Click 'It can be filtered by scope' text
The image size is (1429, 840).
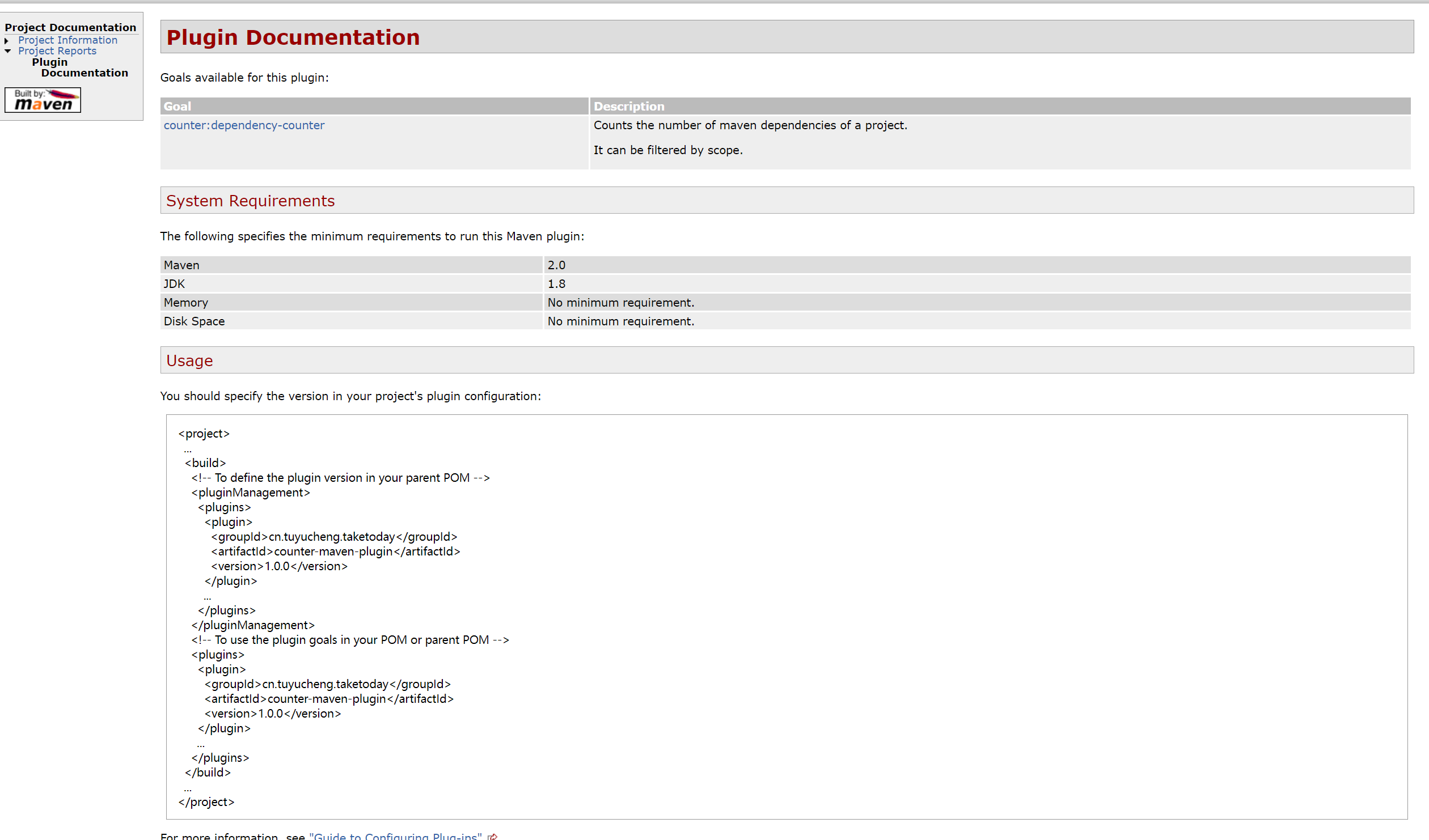click(668, 150)
